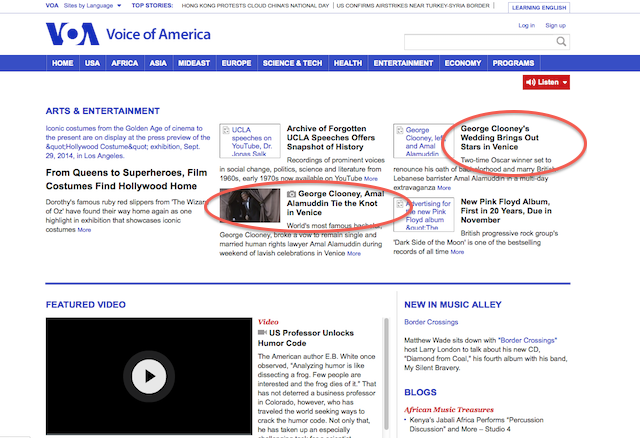Click the search magnifier icon

tap(561, 42)
